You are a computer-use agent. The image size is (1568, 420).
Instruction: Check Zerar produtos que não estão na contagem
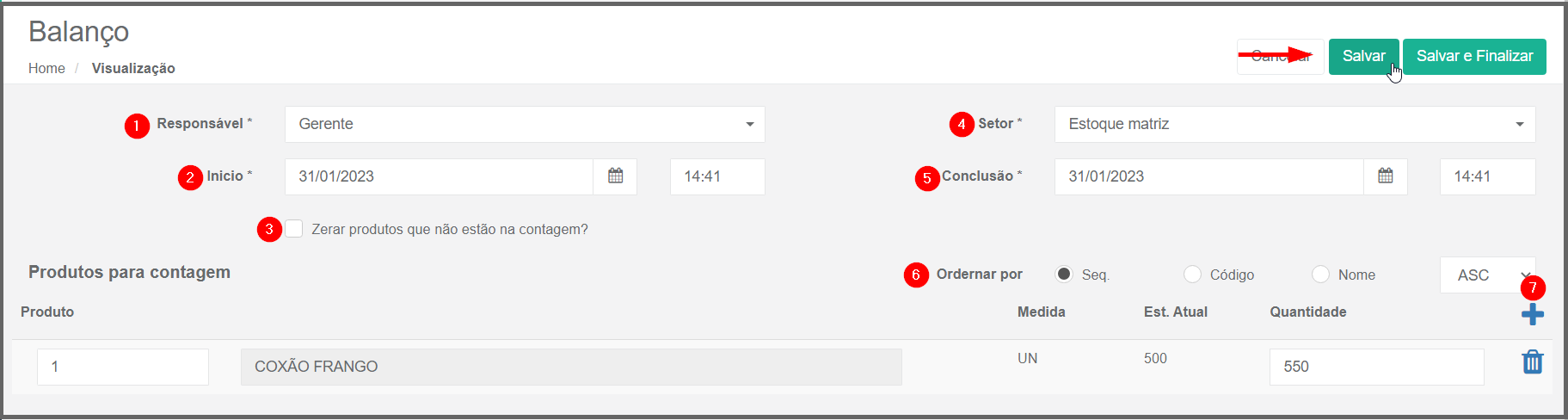tap(294, 229)
